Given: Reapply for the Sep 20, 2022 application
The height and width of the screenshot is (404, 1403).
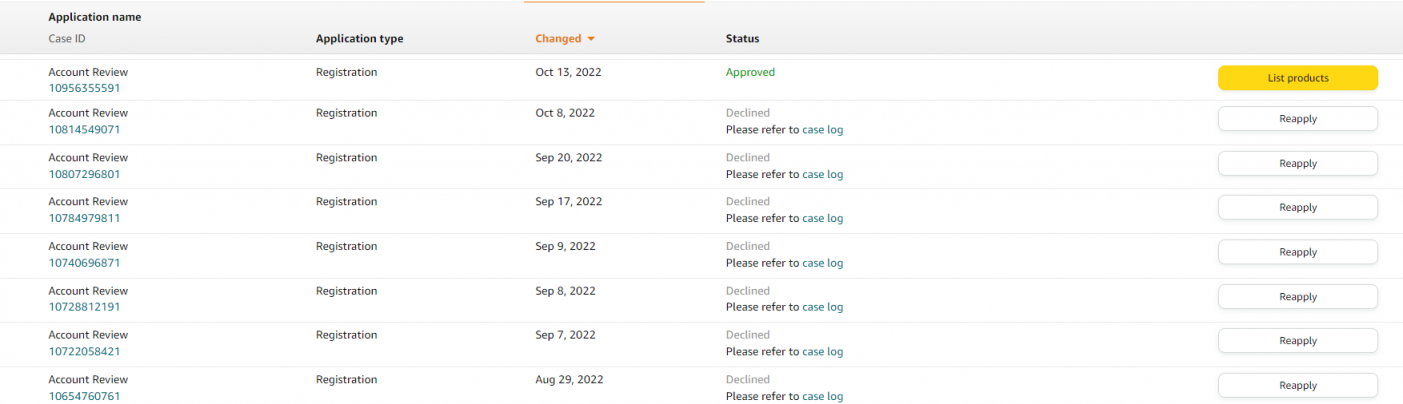Looking at the screenshot, I should coord(1297,163).
